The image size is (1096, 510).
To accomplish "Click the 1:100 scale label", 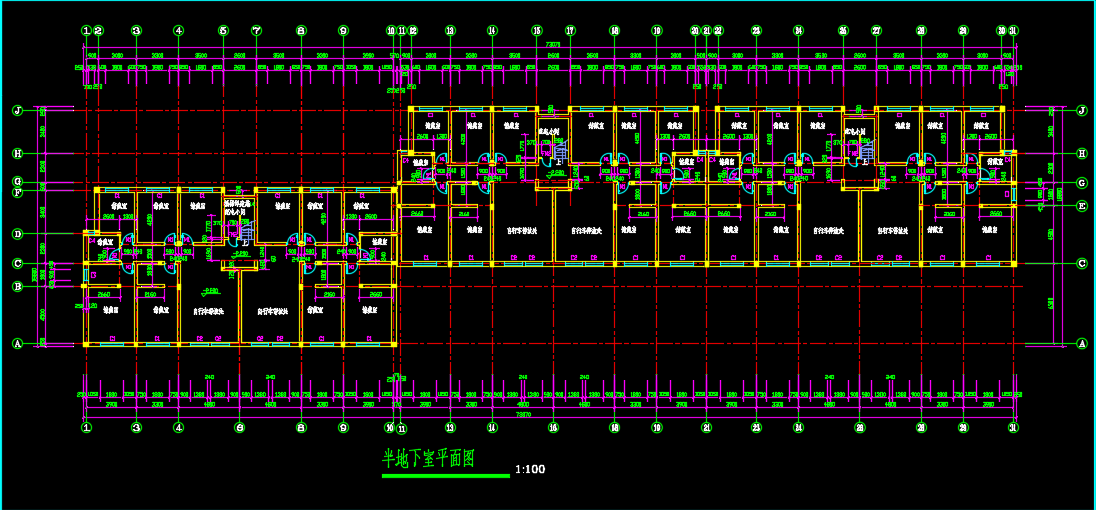I will click(530, 469).
